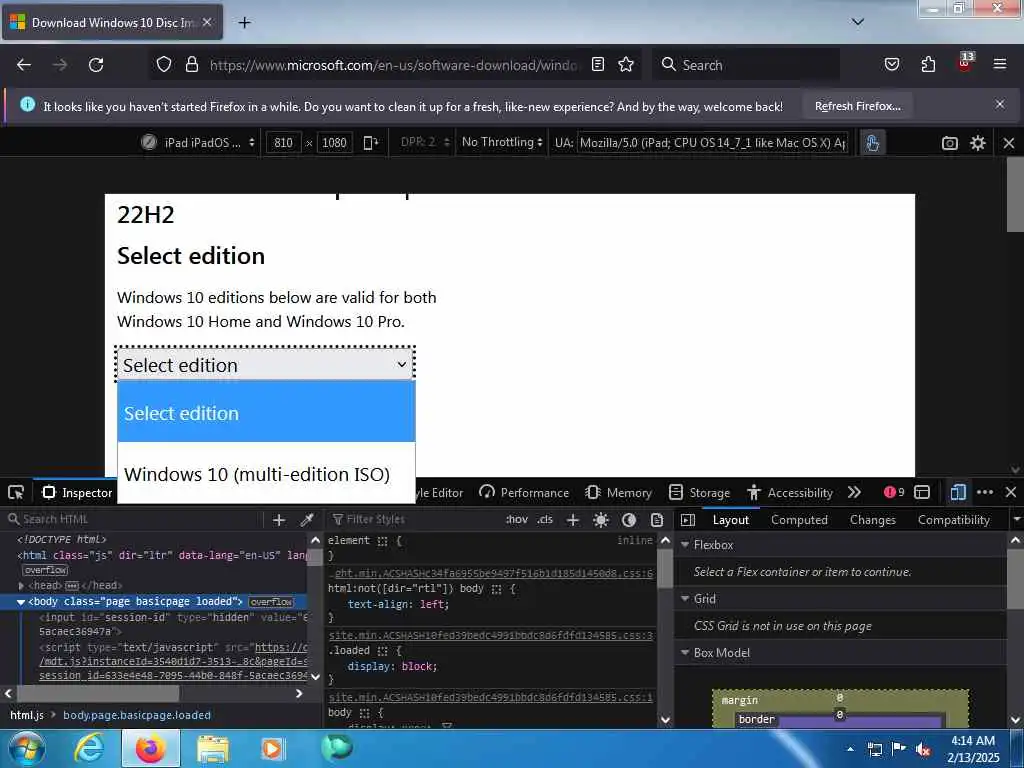Open the Firefox application menu

click(x=999, y=65)
